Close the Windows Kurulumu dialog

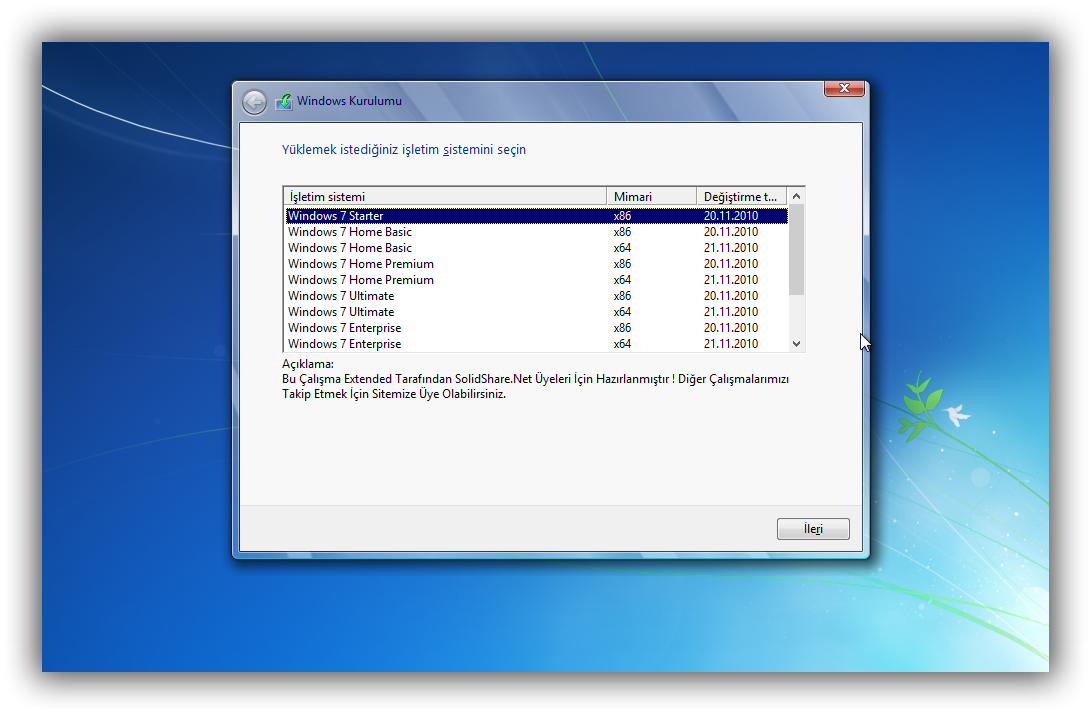coord(844,89)
